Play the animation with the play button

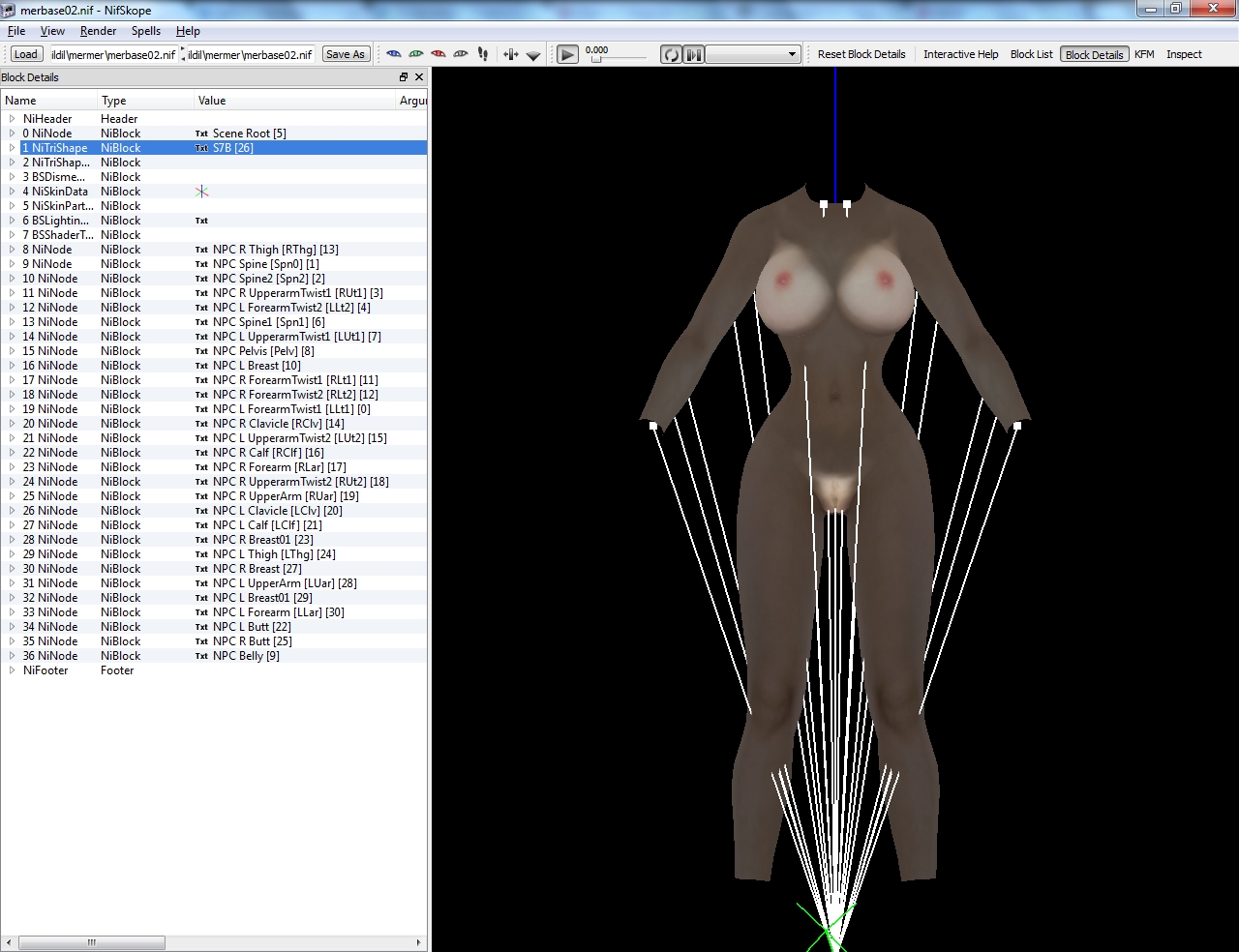[x=568, y=55]
